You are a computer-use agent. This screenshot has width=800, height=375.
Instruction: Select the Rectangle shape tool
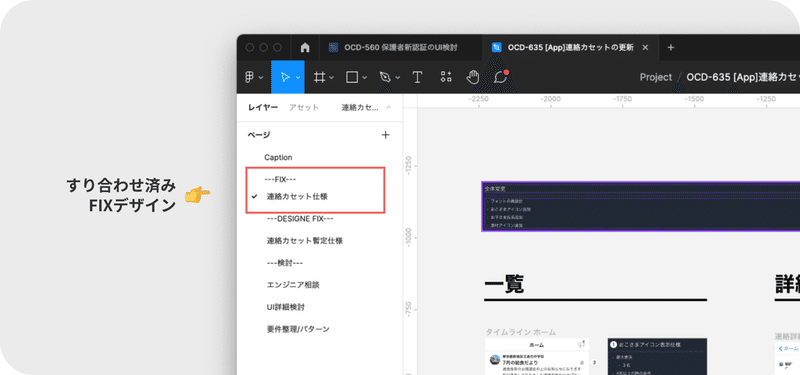[x=352, y=77]
